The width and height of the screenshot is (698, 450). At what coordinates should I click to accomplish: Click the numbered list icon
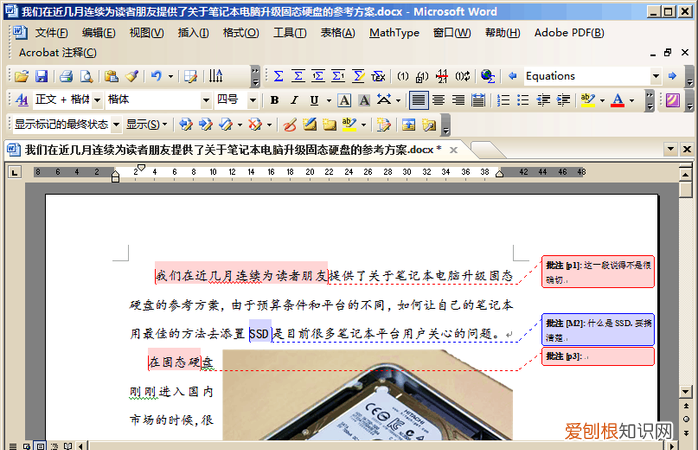click(x=503, y=100)
